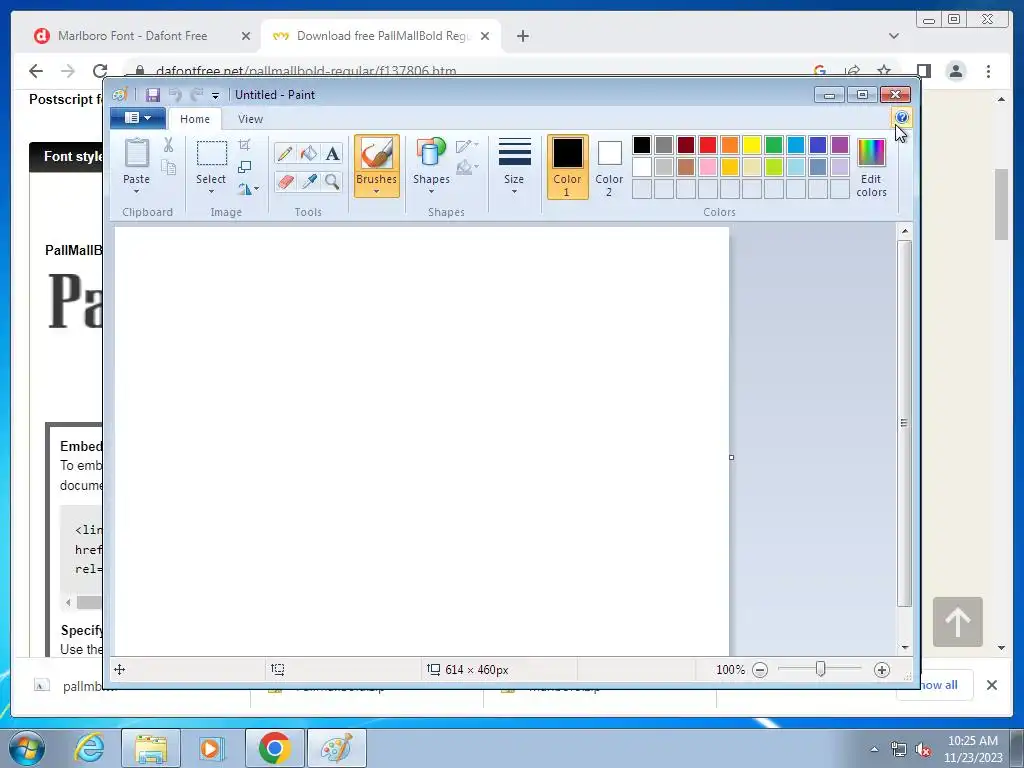Click the taskbar clock showing 10:25 AM
1024x768 pixels.
[972, 749]
